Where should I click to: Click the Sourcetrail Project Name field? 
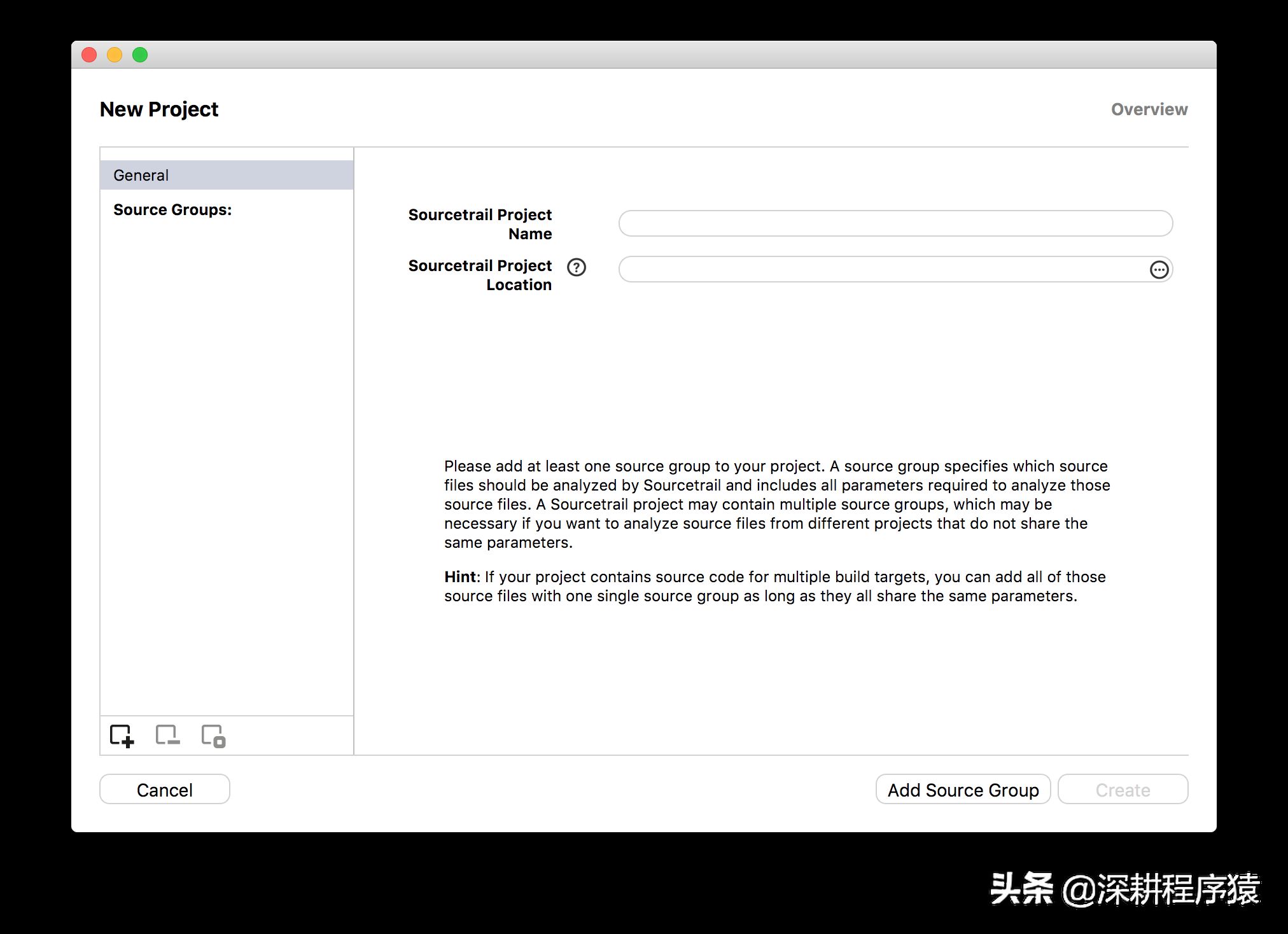[895, 223]
